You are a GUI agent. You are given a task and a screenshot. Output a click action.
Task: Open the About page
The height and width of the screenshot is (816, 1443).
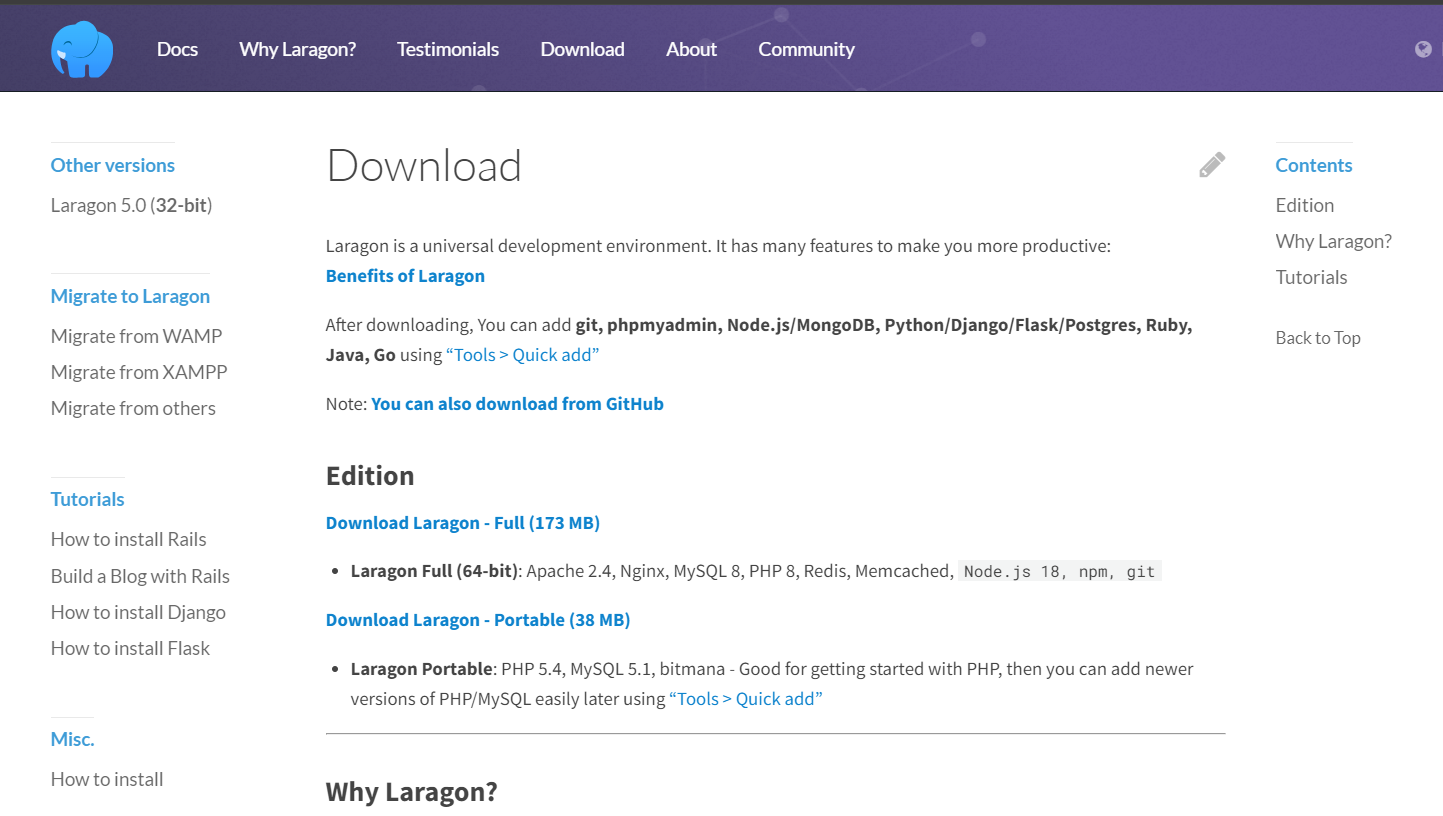pos(691,49)
